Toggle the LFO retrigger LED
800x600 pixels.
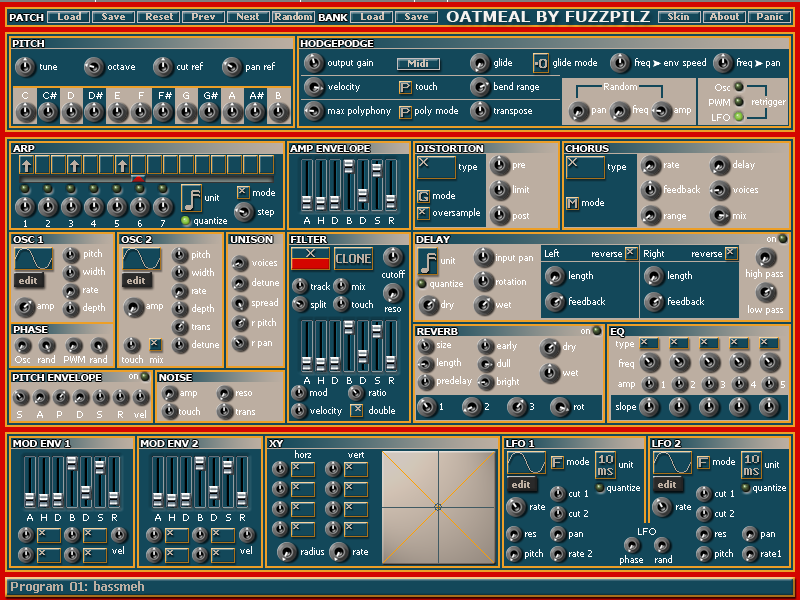[x=738, y=117]
